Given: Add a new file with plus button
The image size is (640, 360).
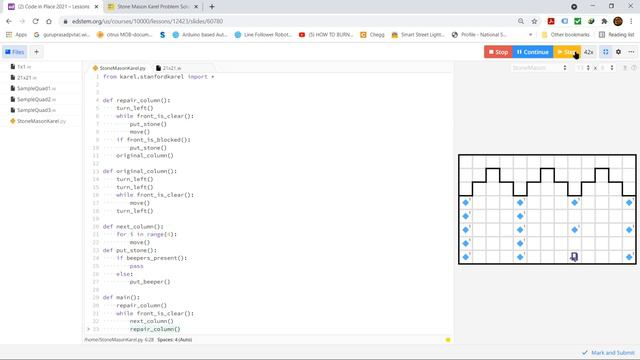Looking at the screenshot, I should (x=36, y=52).
